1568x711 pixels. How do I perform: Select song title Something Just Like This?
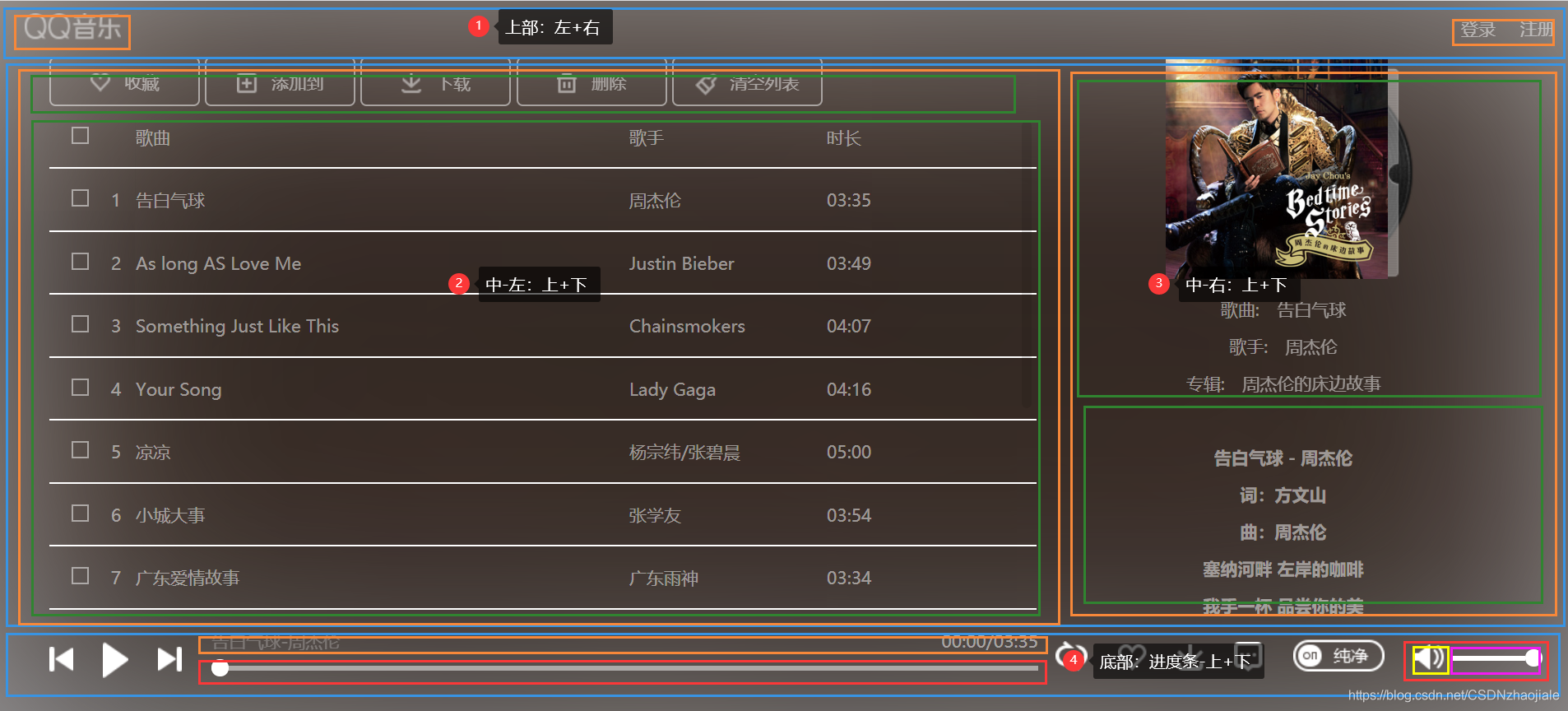coord(237,327)
